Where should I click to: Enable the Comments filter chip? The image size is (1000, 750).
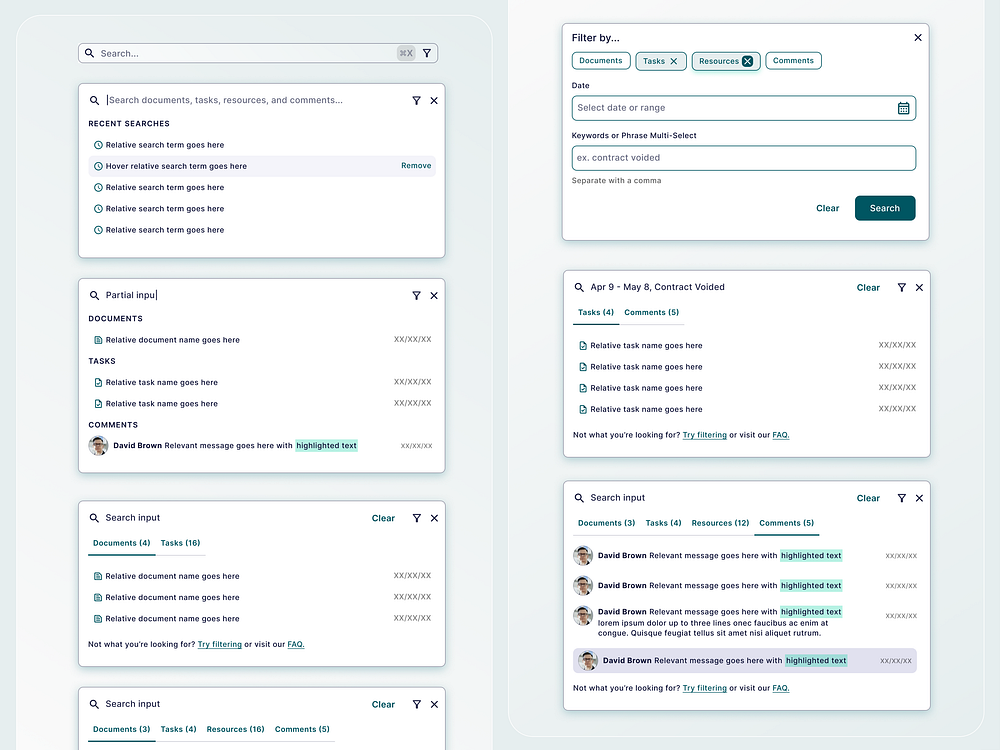pyautogui.click(x=793, y=60)
